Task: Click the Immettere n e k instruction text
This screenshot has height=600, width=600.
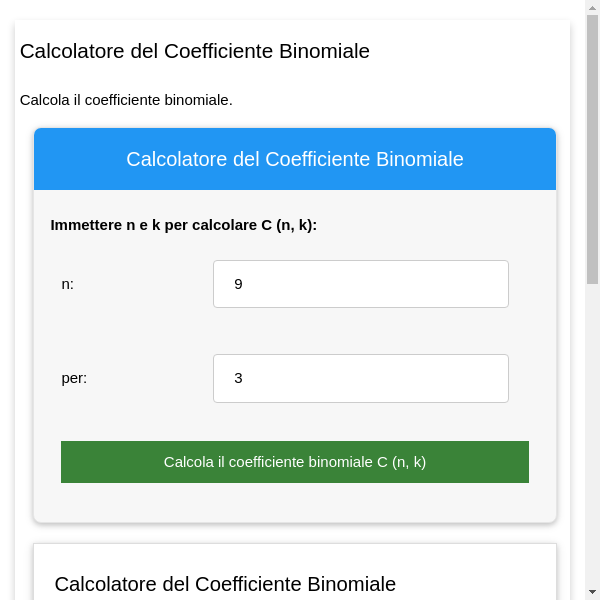Action: click(x=184, y=225)
